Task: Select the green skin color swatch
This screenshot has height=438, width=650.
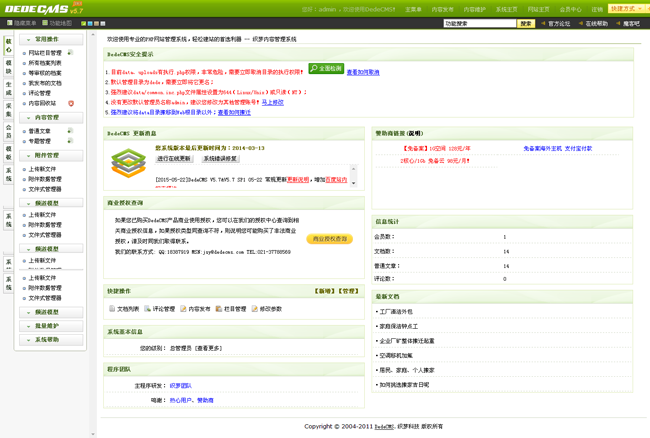Action: click(x=84, y=23)
